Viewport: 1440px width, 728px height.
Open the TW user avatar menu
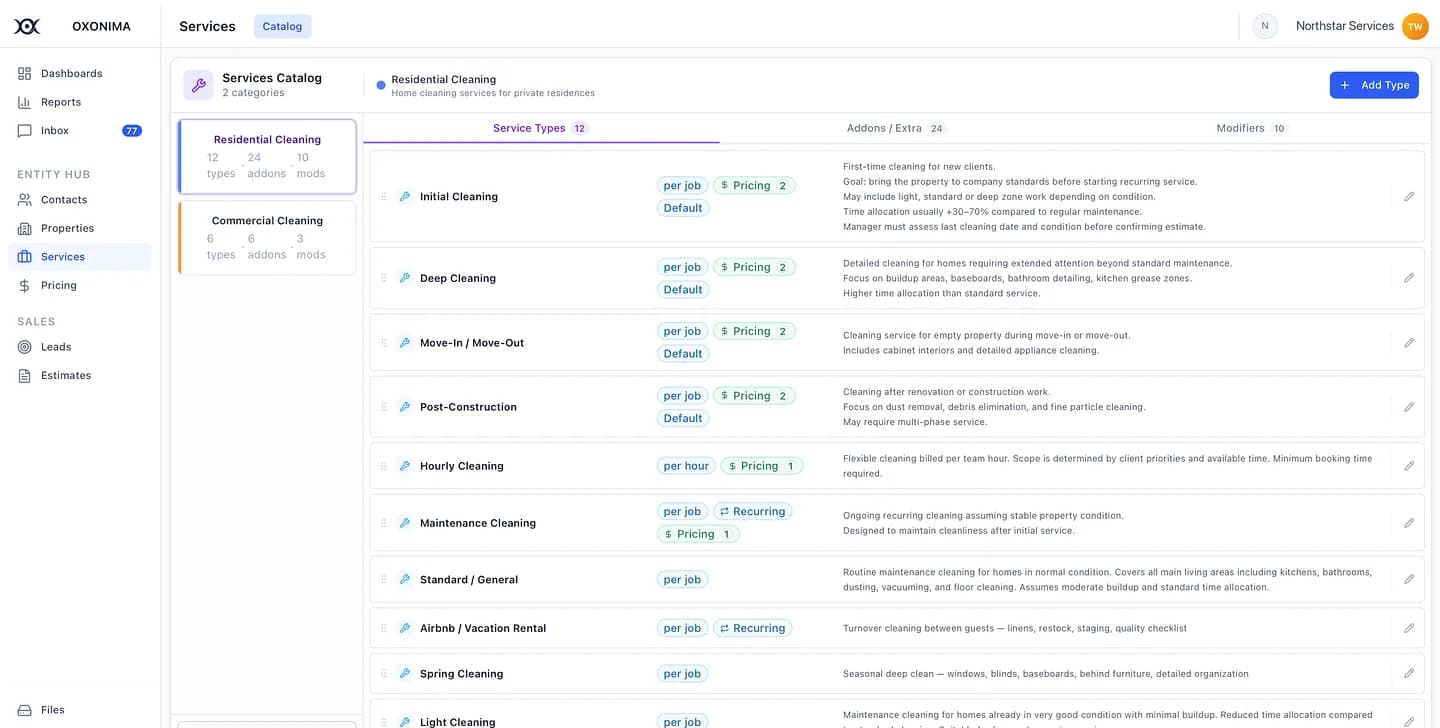[1415, 26]
